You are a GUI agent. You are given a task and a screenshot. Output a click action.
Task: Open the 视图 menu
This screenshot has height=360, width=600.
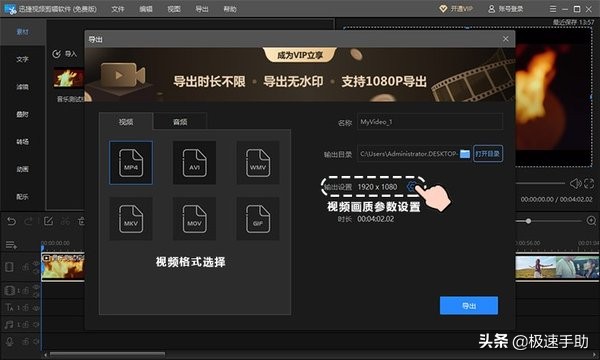click(174, 9)
